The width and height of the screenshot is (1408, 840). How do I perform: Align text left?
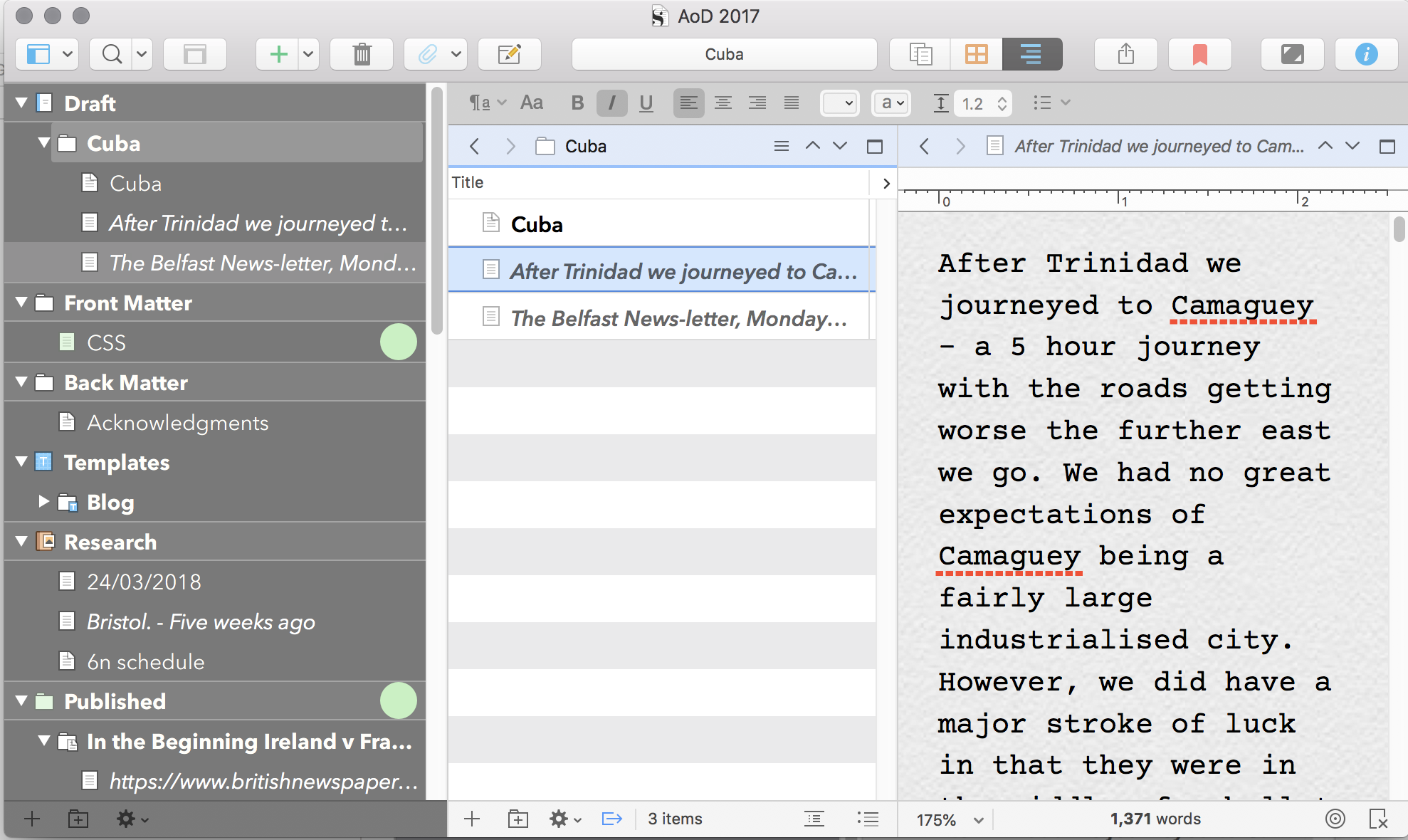tap(688, 103)
